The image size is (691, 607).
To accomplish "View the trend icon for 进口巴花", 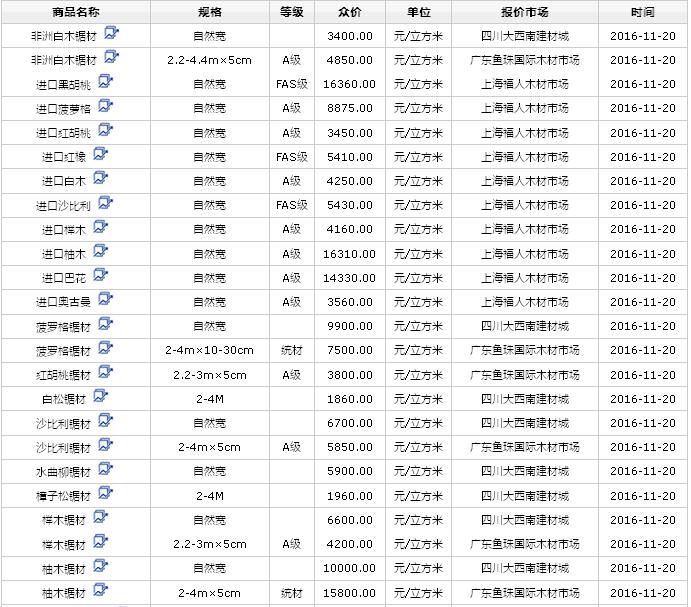I will click(x=100, y=276).
